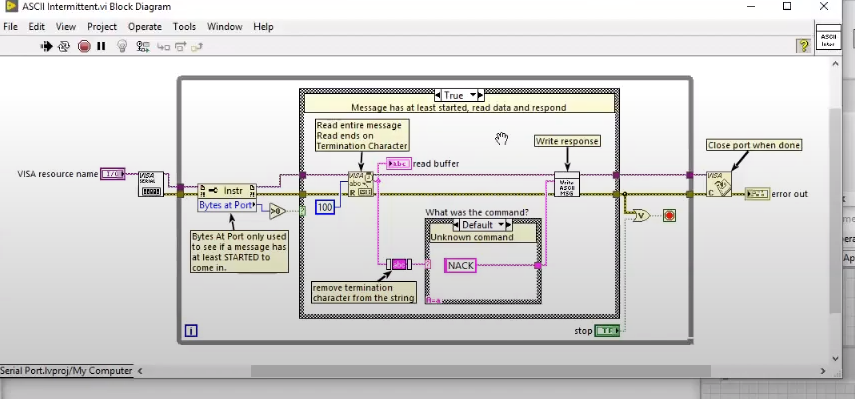Open the Help menu
The image size is (855, 399).
click(263, 26)
